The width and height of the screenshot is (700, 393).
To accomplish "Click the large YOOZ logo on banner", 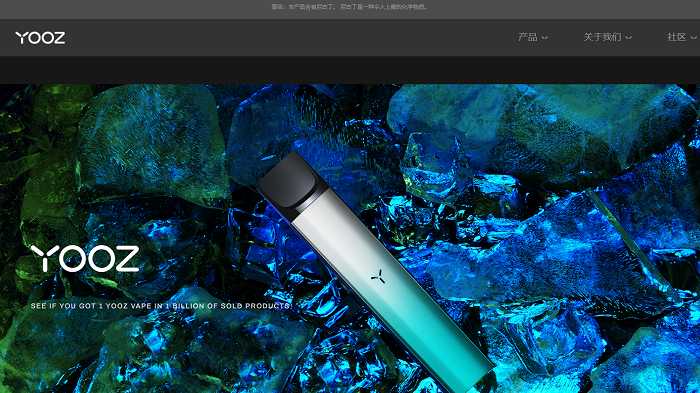I will [85, 259].
